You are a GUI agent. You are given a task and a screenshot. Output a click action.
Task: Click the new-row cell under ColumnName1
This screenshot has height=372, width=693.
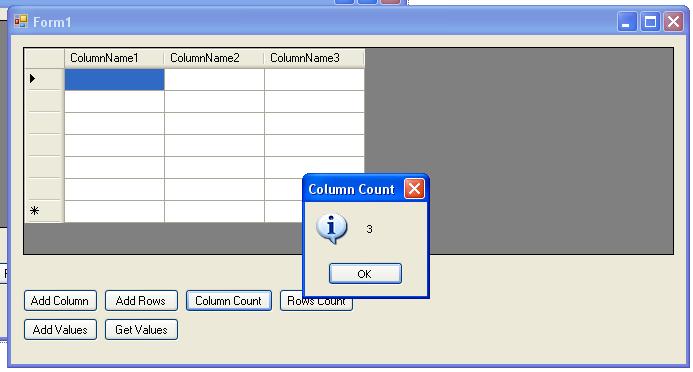(x=114, y=212)
